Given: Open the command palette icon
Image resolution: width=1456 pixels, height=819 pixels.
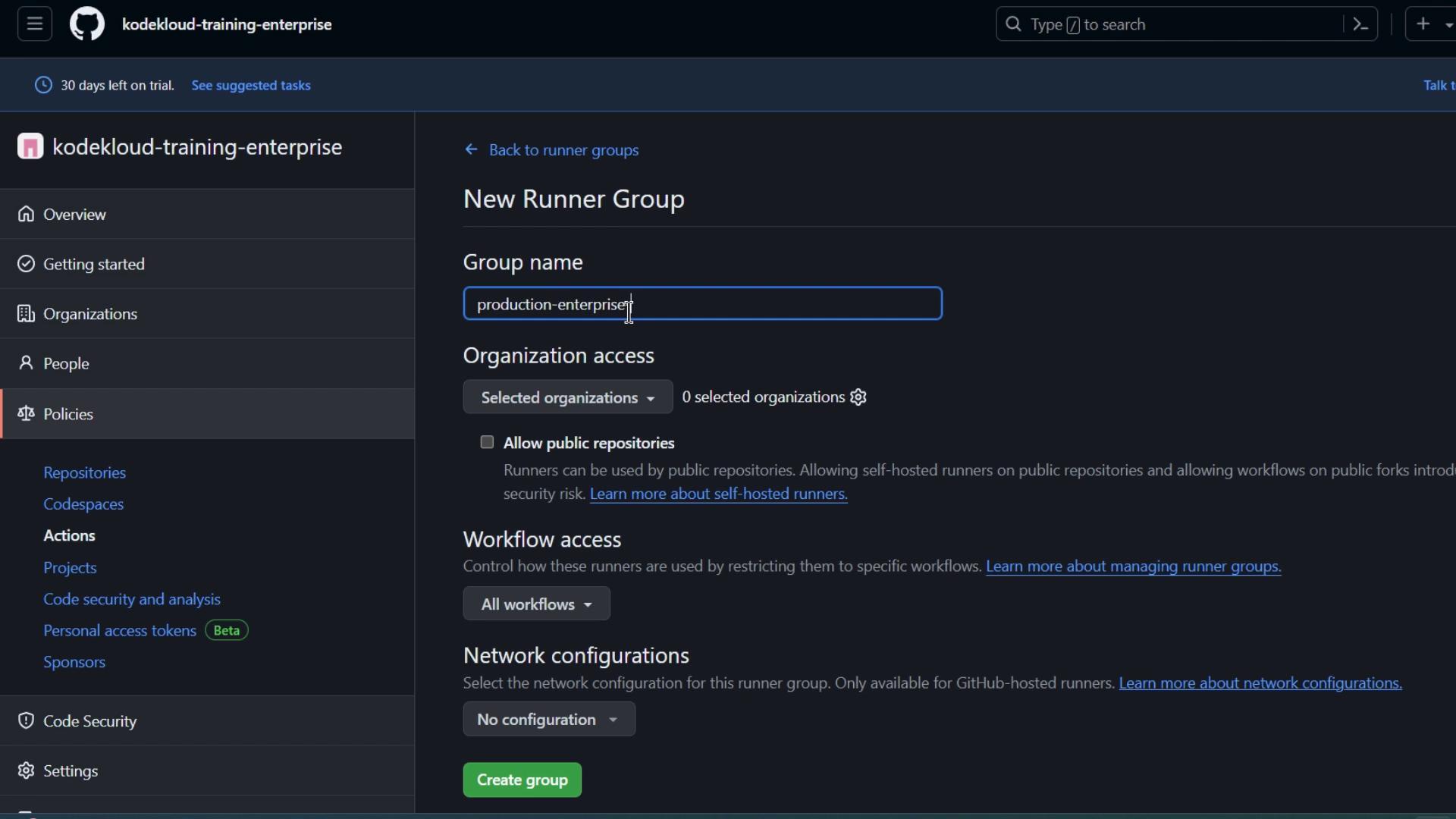Looking at the screenshot, I should pyautogui.click(x=1360, y=24).
